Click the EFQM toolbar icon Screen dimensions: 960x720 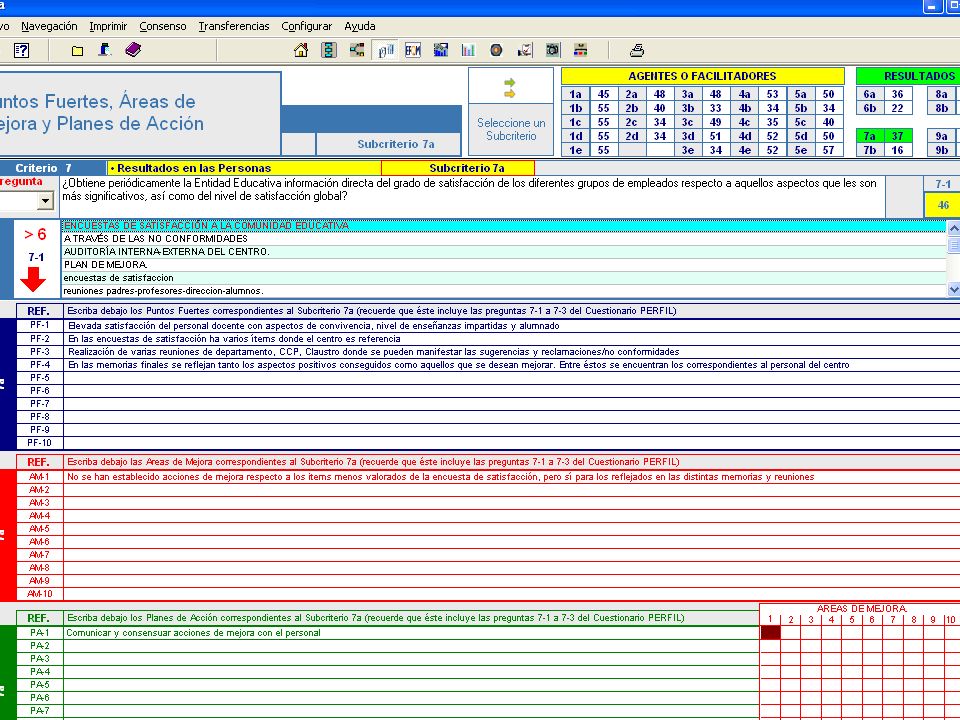pos(413,50)
